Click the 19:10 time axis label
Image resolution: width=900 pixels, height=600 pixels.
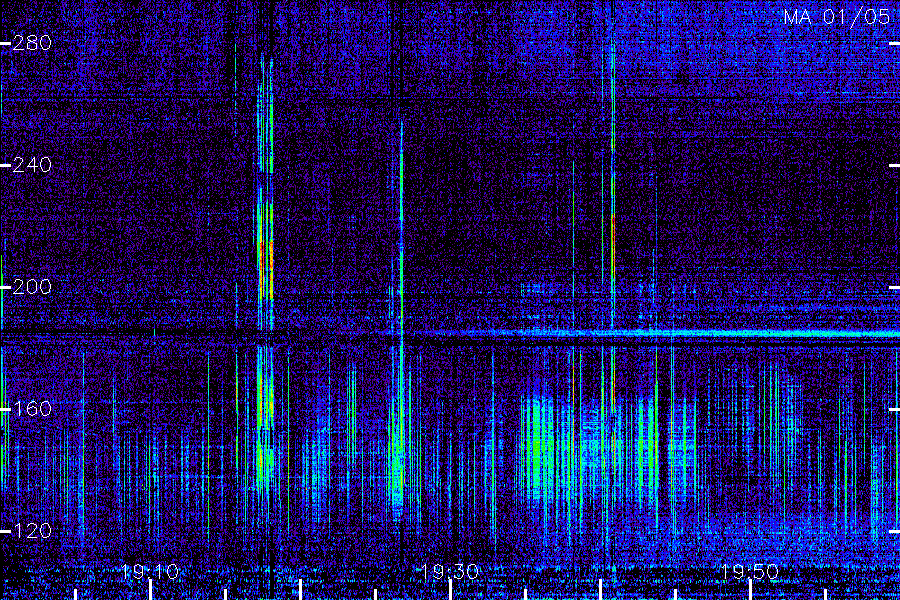pos(150,571)
